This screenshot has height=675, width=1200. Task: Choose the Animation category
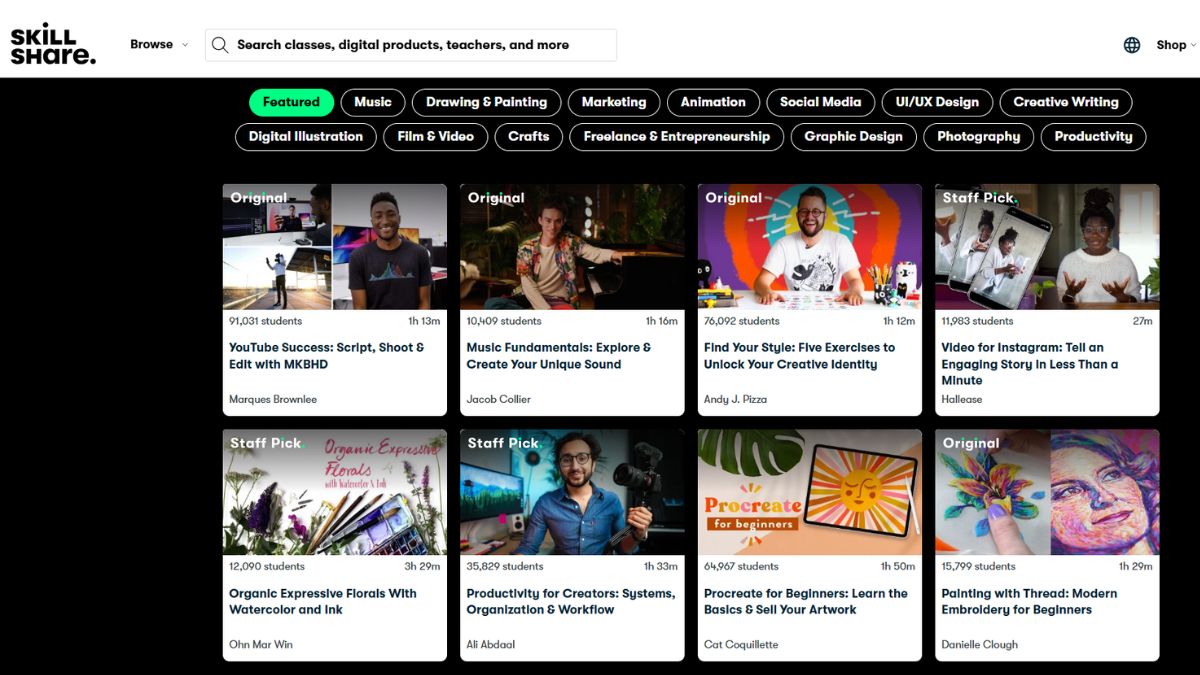point(713,102)
